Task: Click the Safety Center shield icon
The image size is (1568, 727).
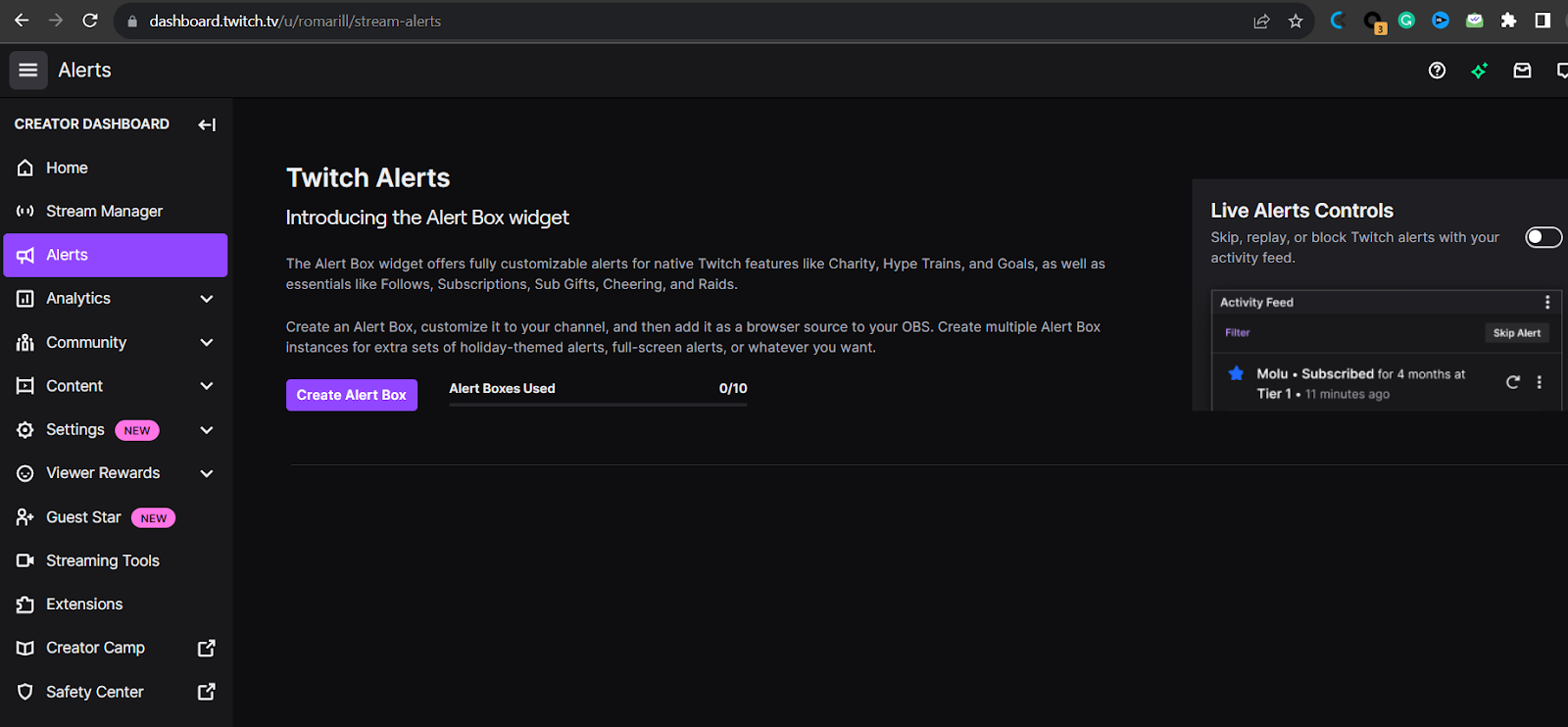Action: click(25, 692)
